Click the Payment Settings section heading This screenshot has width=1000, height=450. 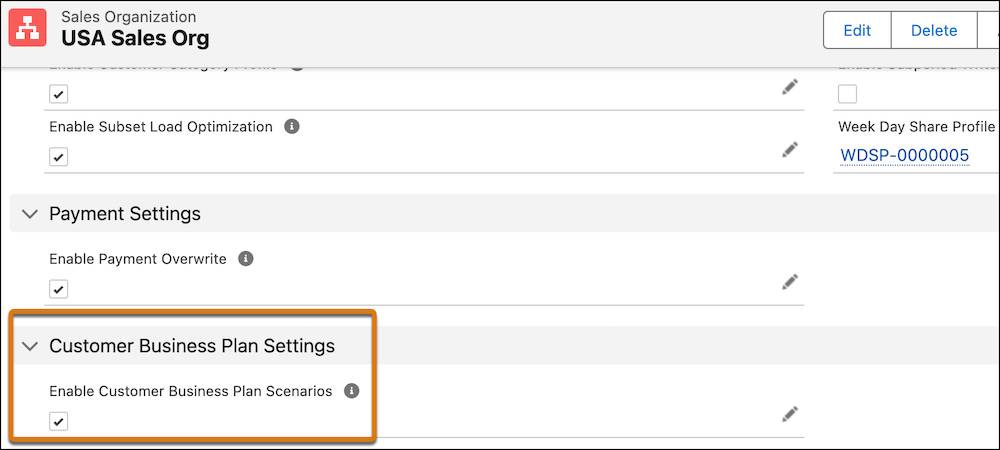coord(125,214)
